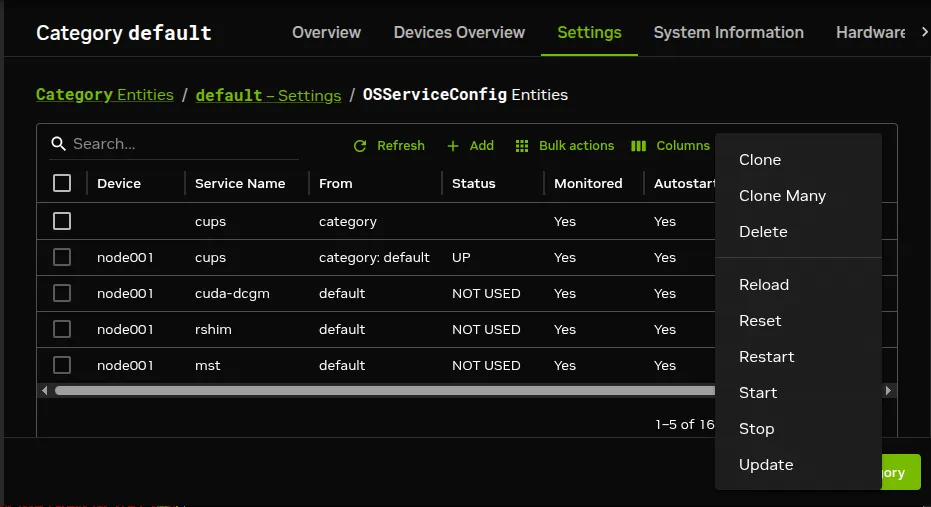931x507 pixels.
Task: Pick Reset from the context menu
Action: coord(798,321)
